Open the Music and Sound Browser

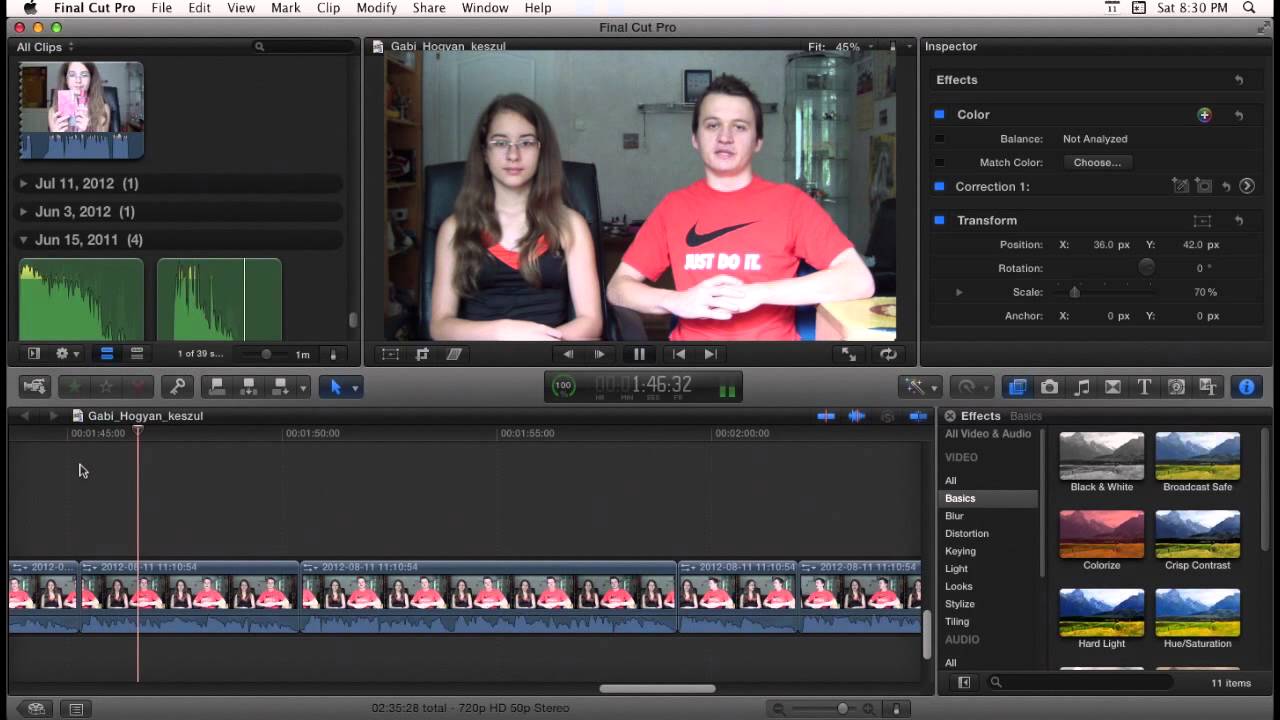click(1081, 387)
